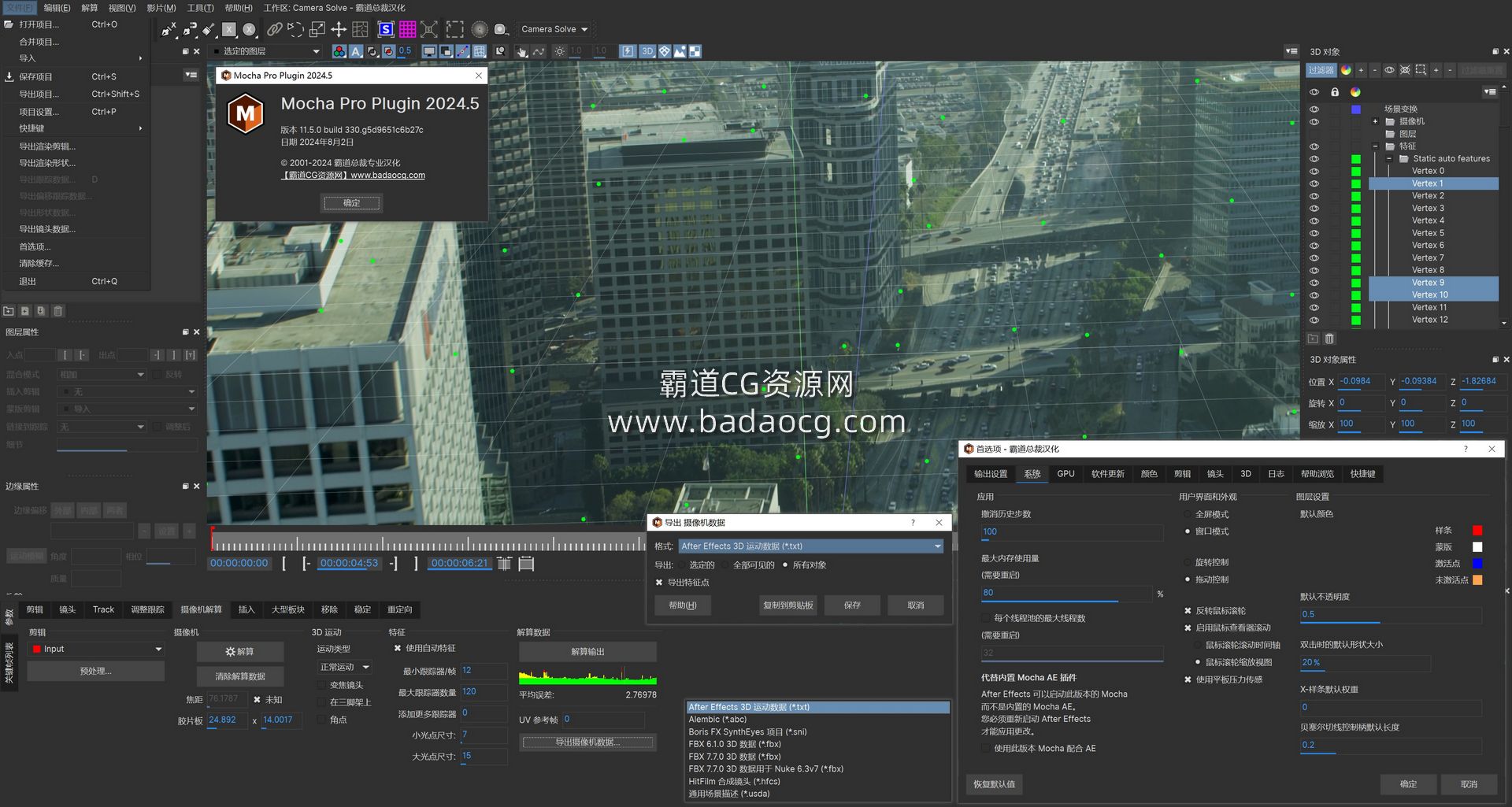This screenshot has height=807, width=1512.
Task: Click the trash icon below layer list
Action: tap(58, 311)
